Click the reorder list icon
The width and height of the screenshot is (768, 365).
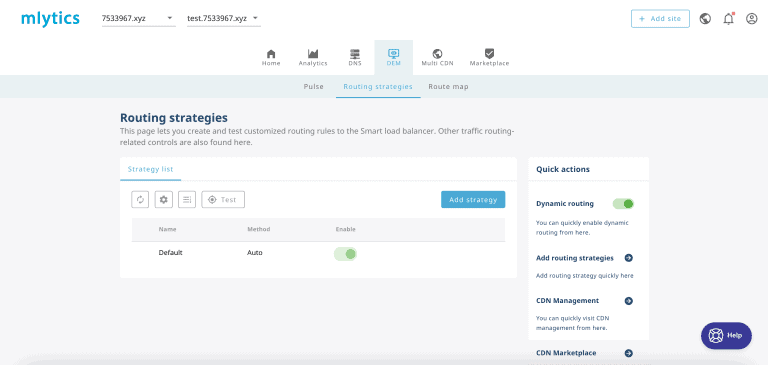[187, 199]
